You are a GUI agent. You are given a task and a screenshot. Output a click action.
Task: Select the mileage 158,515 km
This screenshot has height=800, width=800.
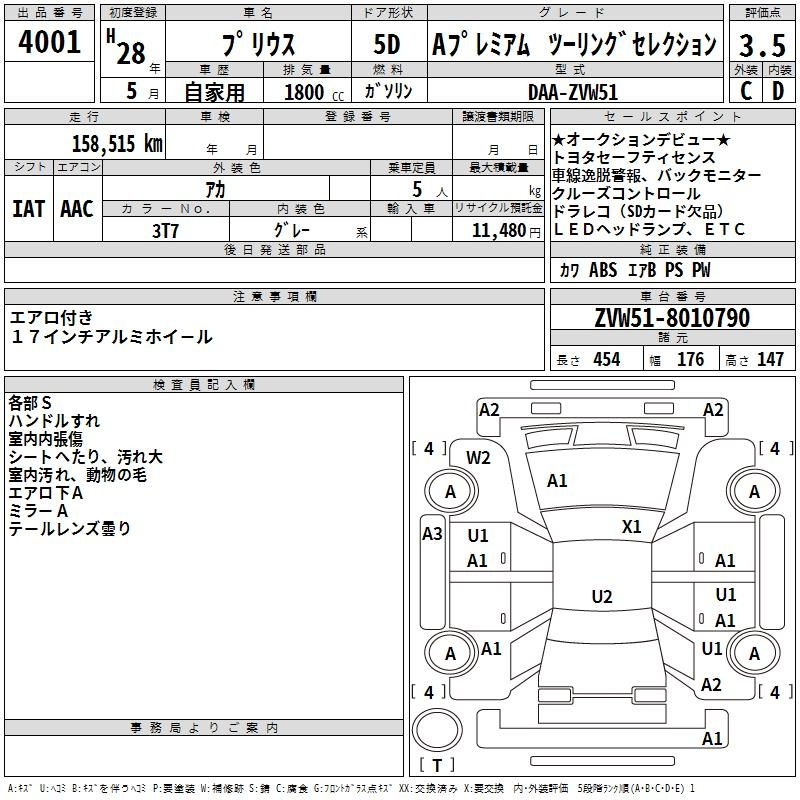point(117,143)
